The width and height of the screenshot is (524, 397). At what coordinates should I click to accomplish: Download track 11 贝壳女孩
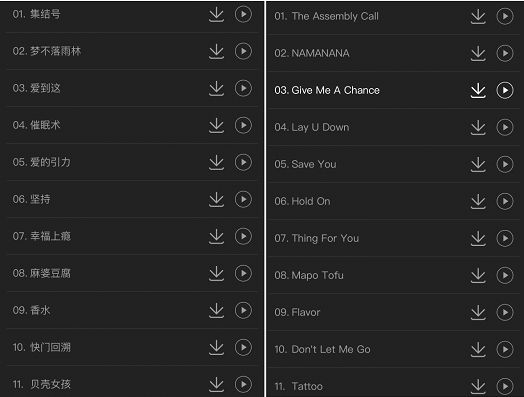tap(216, 384)
